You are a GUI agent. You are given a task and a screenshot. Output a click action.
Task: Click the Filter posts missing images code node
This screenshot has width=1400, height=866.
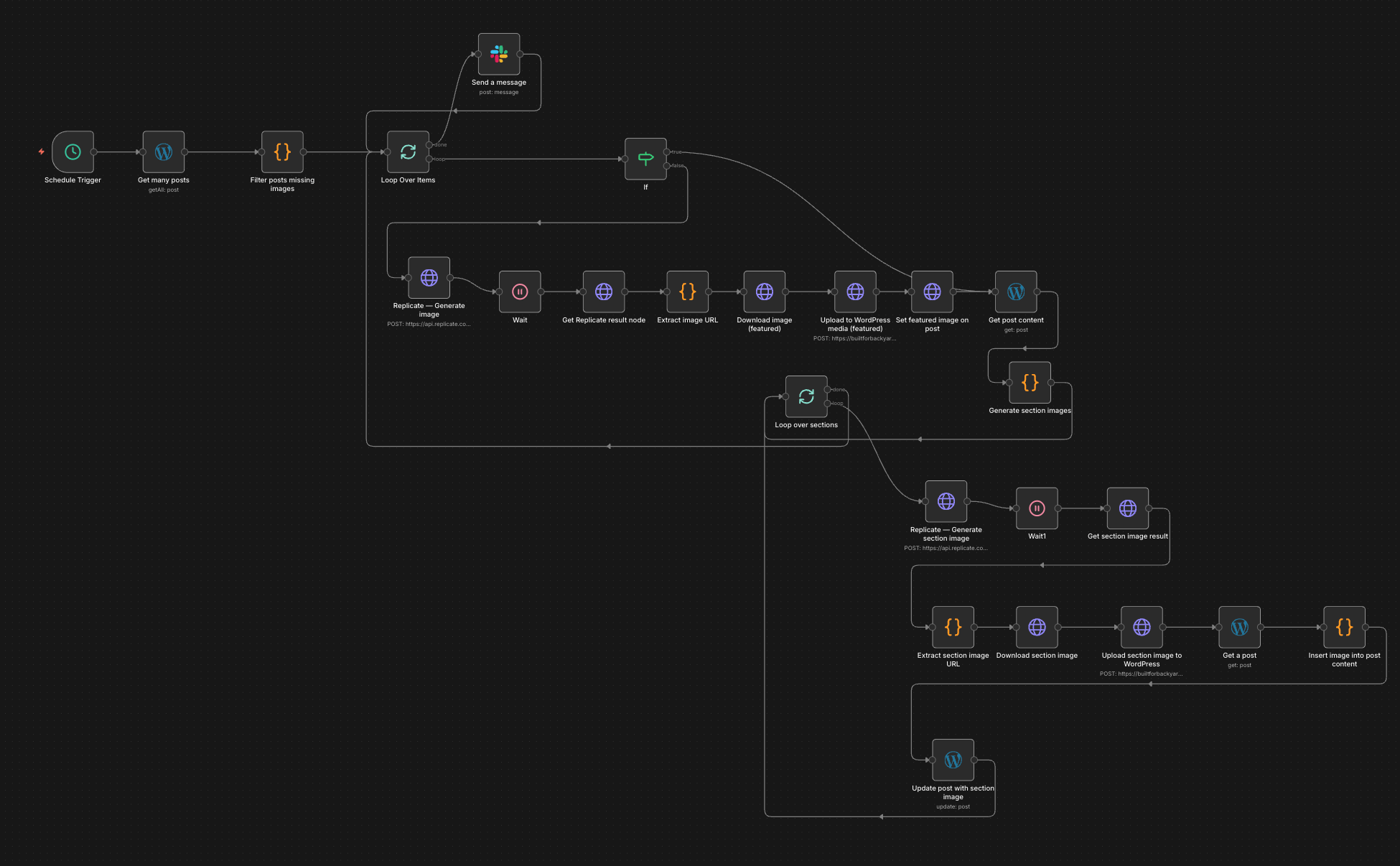[282, 152]
